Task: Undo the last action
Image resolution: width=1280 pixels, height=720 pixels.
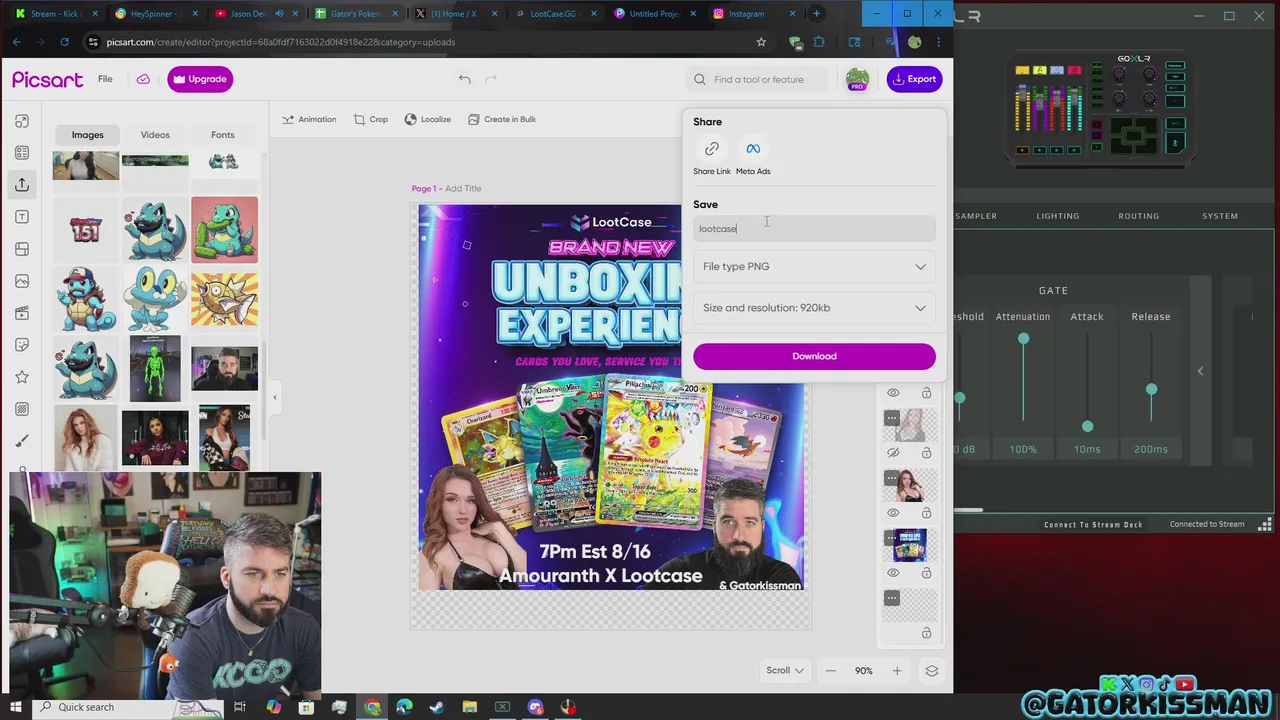Action: pos(464,79)
